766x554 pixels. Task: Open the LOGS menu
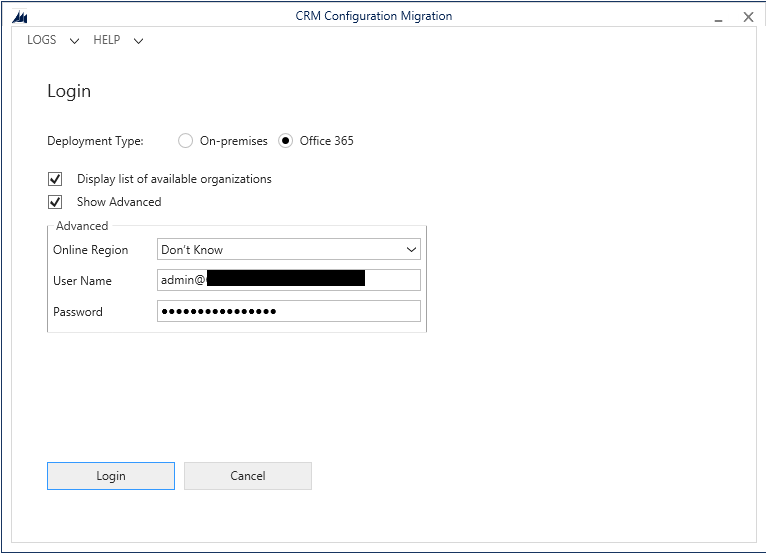click(42, 40)
